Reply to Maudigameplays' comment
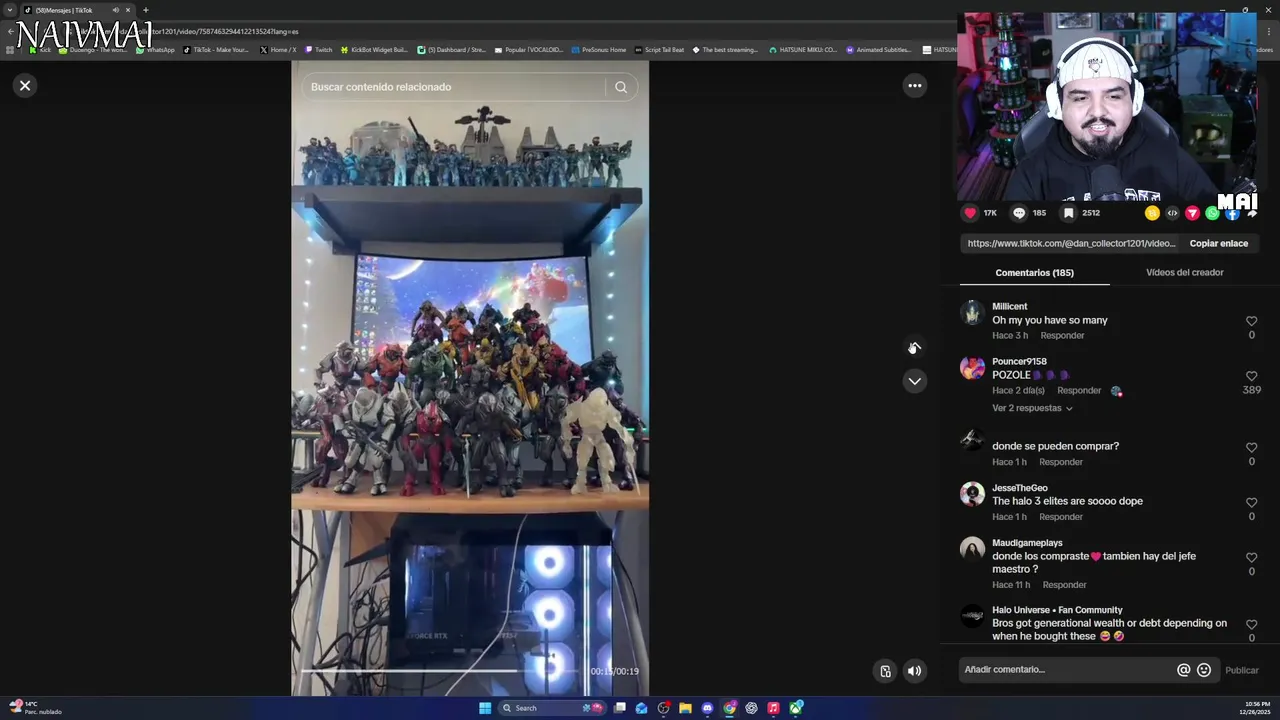Image resolution: width=1280 pixels, height=720 pixels. click(x=1064, y=585)
